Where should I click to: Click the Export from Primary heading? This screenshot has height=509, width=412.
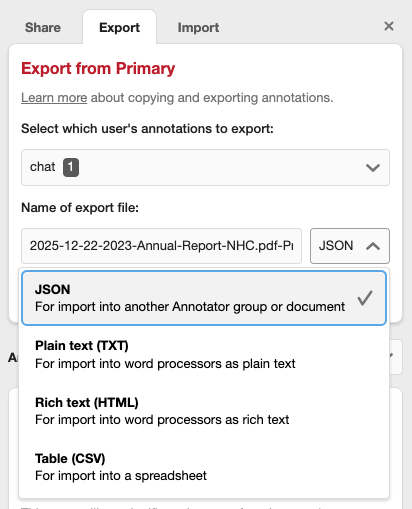point(98,68)
